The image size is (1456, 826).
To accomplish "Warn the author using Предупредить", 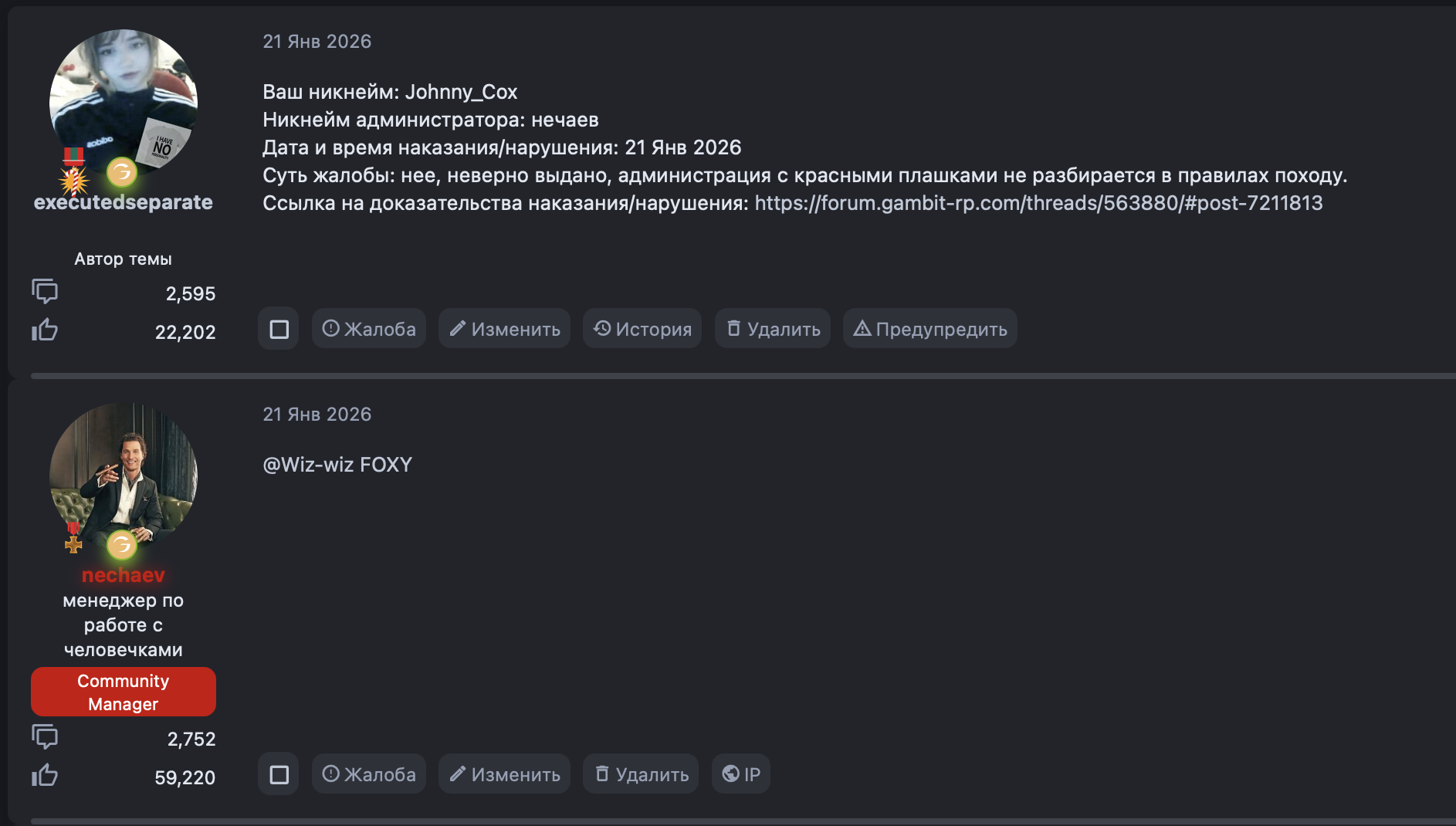I will click(x=930, y=330).
